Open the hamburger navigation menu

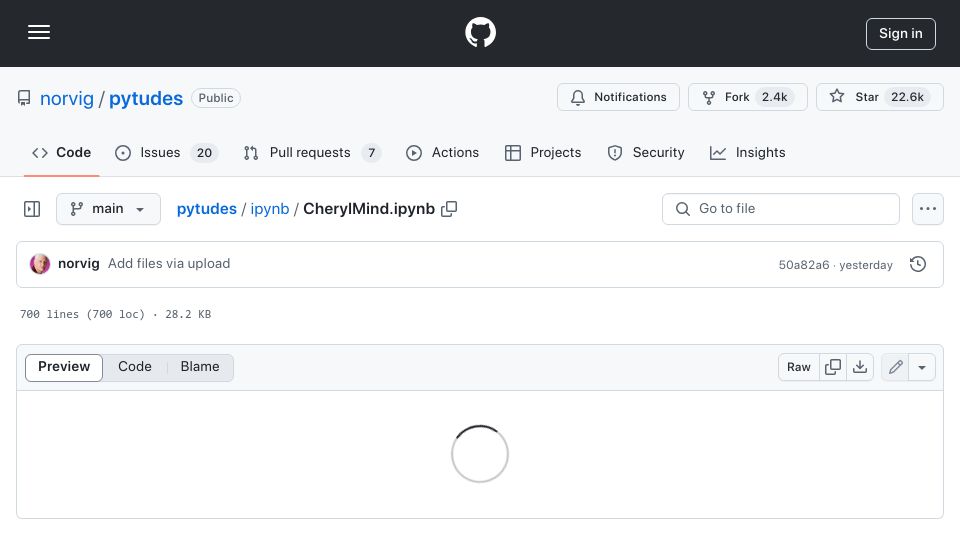[x=39, y=32]
